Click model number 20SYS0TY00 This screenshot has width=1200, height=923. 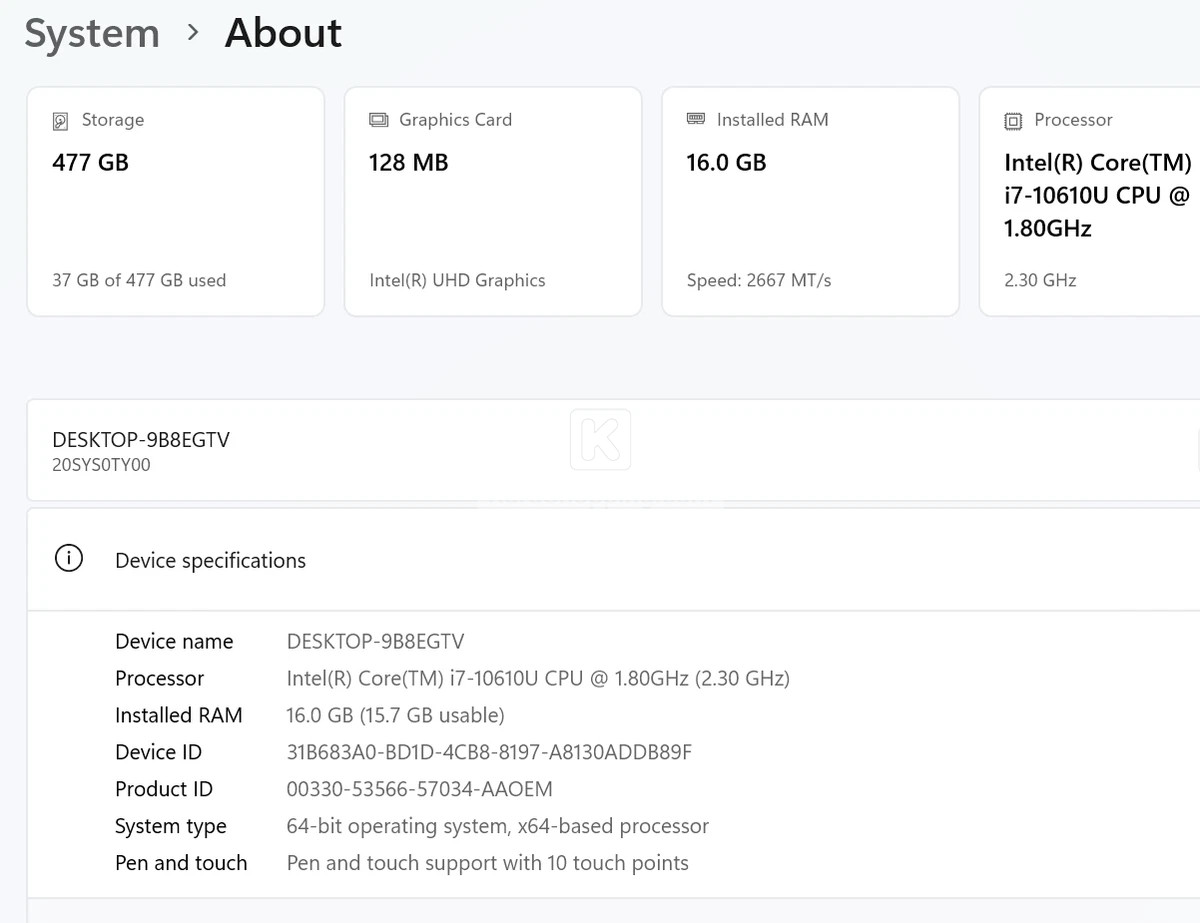click(x=101, y=465)
